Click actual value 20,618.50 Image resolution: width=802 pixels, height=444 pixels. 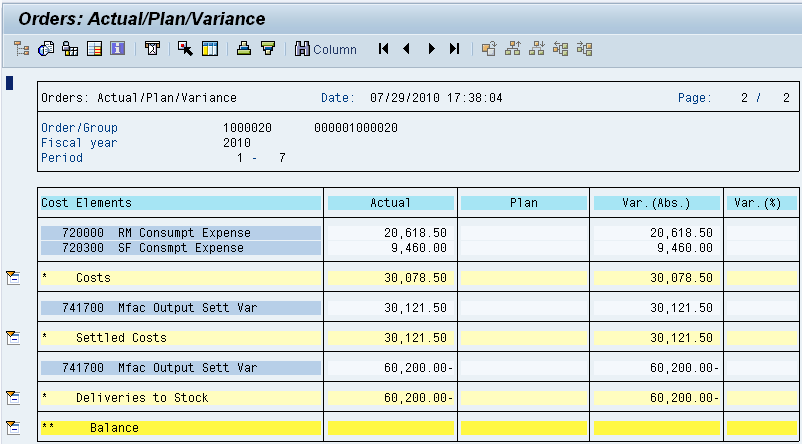pos(415,233)
